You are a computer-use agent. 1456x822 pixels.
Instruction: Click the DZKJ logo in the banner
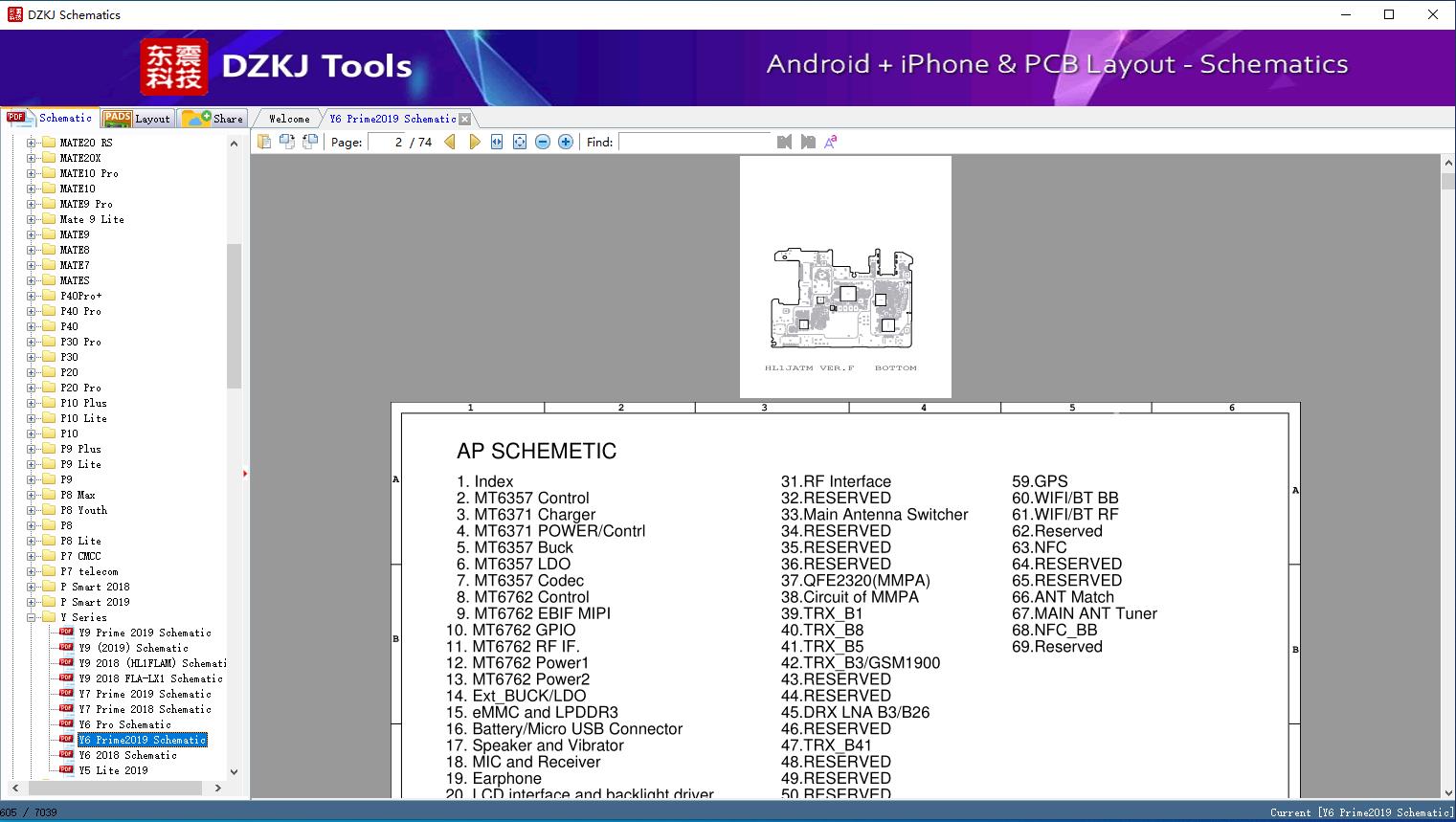pos(174,66)
